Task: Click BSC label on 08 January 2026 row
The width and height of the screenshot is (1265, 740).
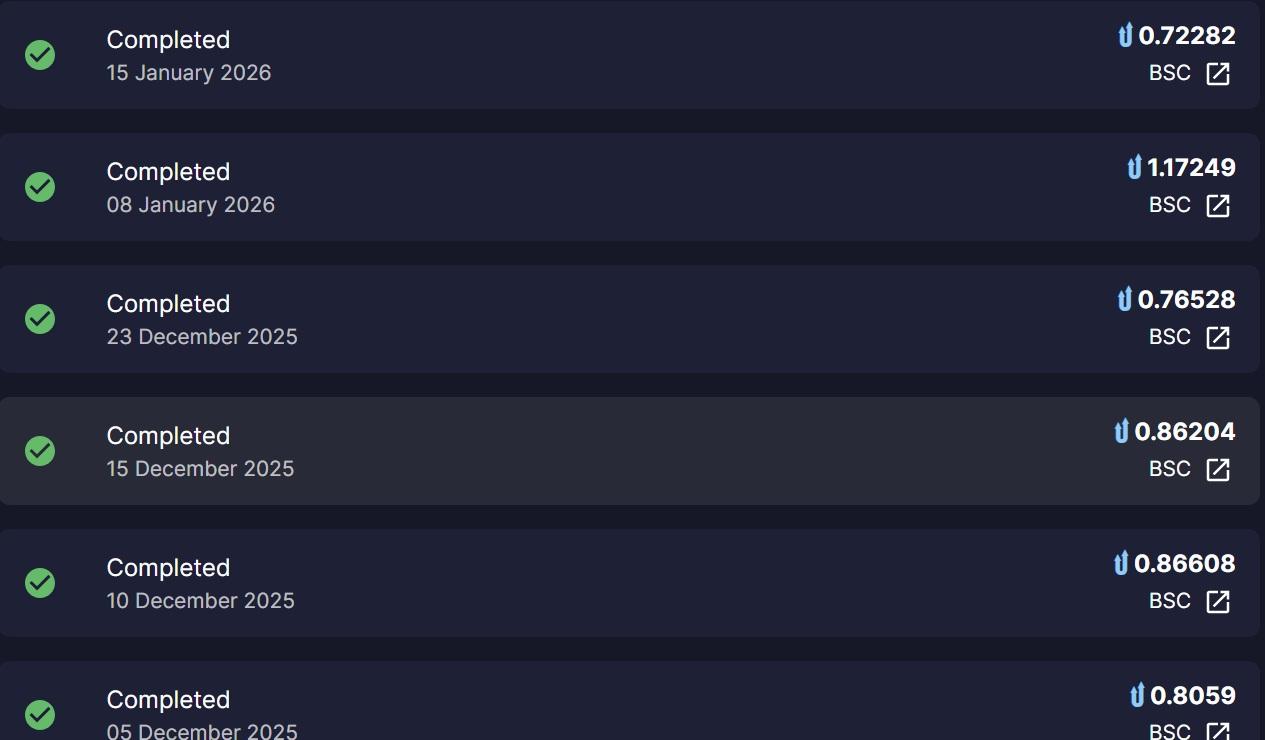Action: pyautogui.click(x=1169, y=205)
